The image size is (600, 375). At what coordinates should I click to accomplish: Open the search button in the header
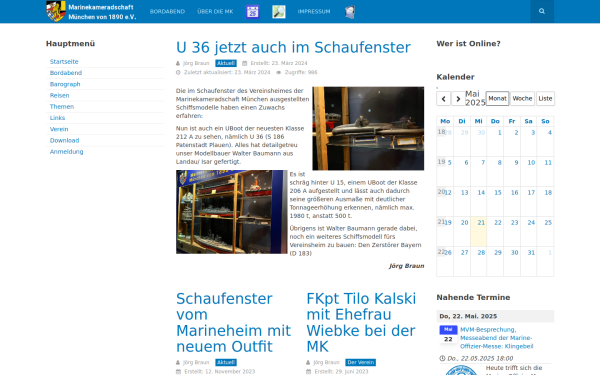click(542, 11)
